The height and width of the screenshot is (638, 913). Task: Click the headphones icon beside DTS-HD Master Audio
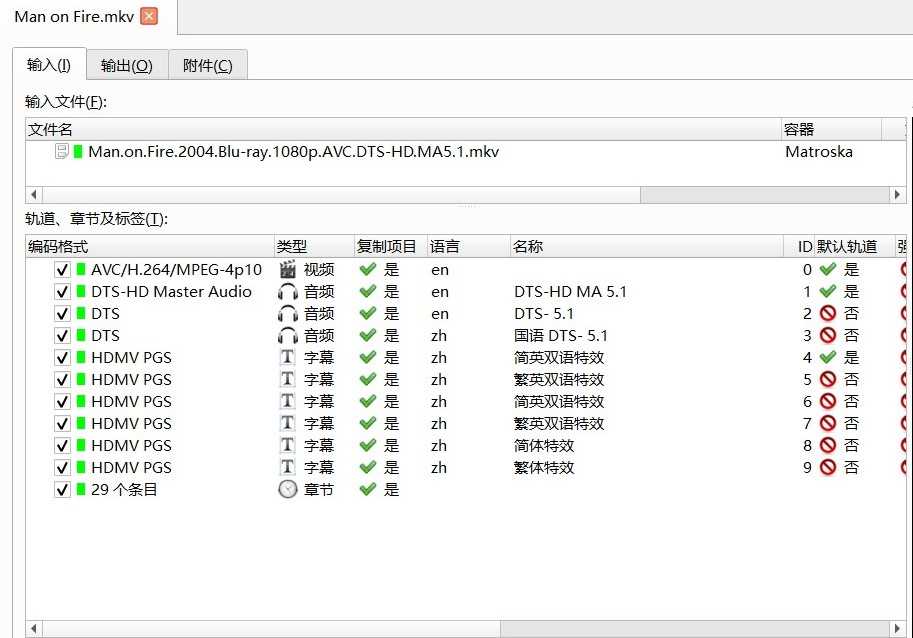point(288,291)
